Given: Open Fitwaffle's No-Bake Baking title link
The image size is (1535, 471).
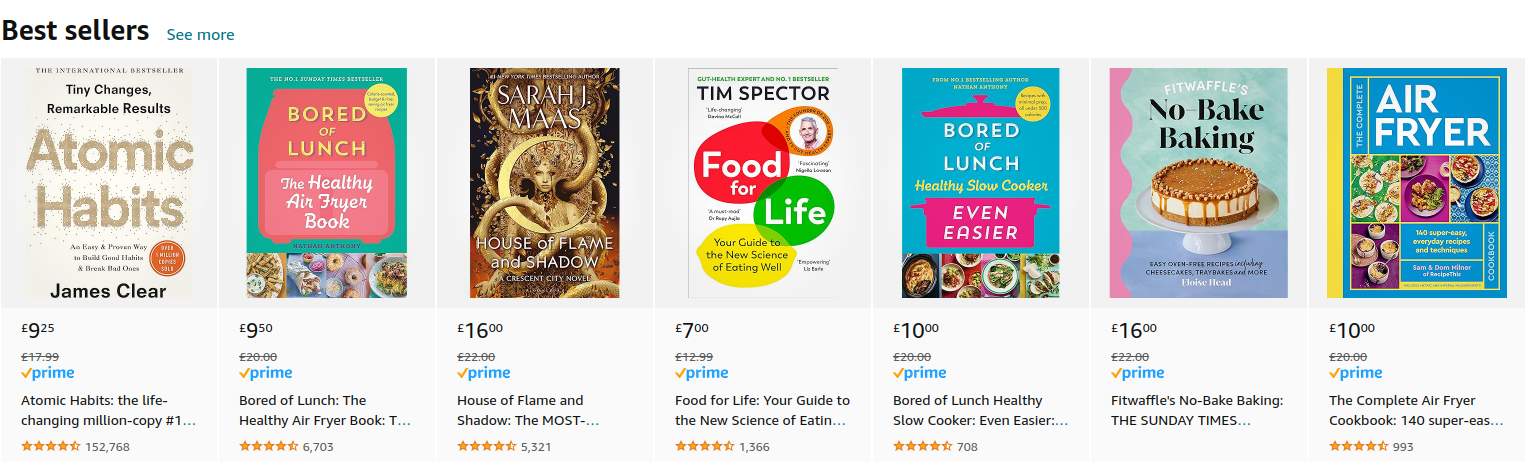Looking at the screenshot, I should coord(1197,410).
